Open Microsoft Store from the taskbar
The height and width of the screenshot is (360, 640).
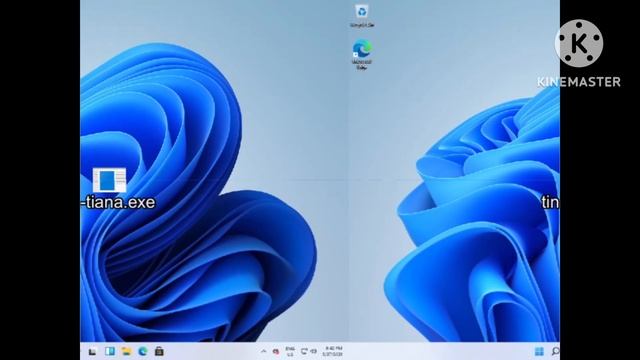pyautogui.click(x=159, y=351)
